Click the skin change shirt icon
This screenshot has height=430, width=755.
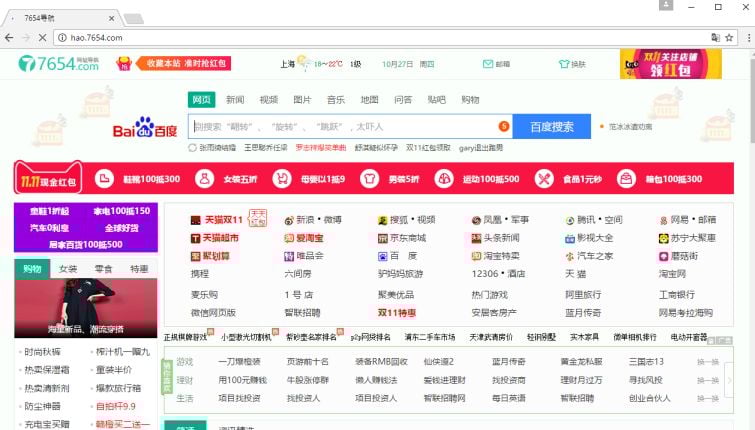click(563, 64)
